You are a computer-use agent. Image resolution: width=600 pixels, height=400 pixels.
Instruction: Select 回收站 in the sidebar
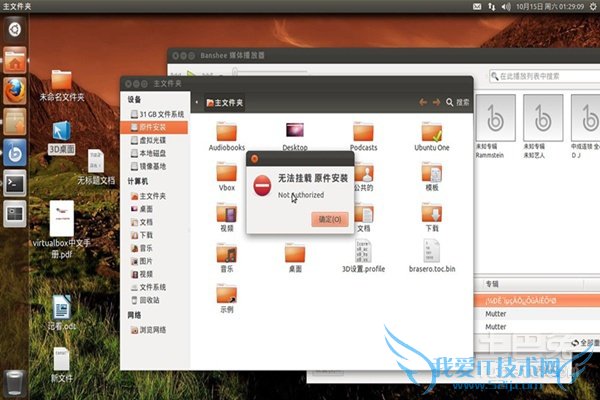151,298
